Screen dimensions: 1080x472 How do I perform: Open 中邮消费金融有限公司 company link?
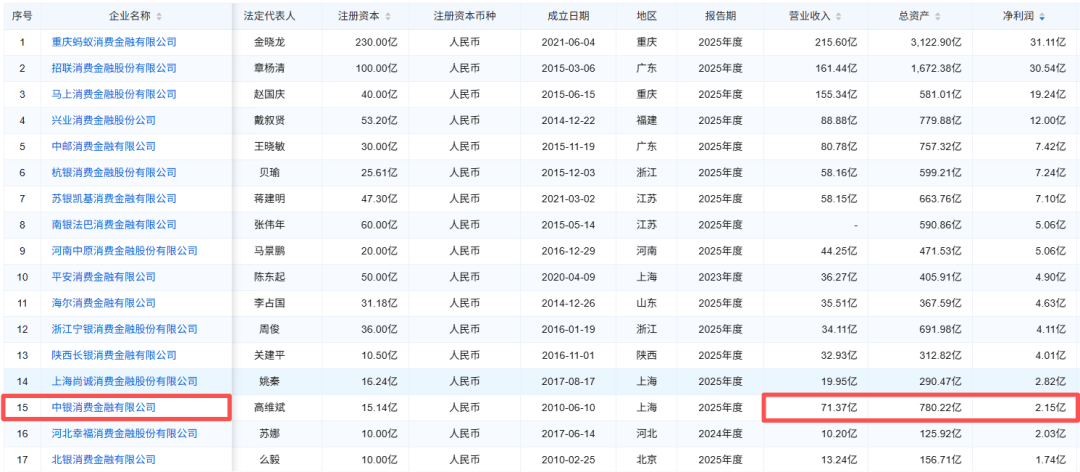coord(104,147)
